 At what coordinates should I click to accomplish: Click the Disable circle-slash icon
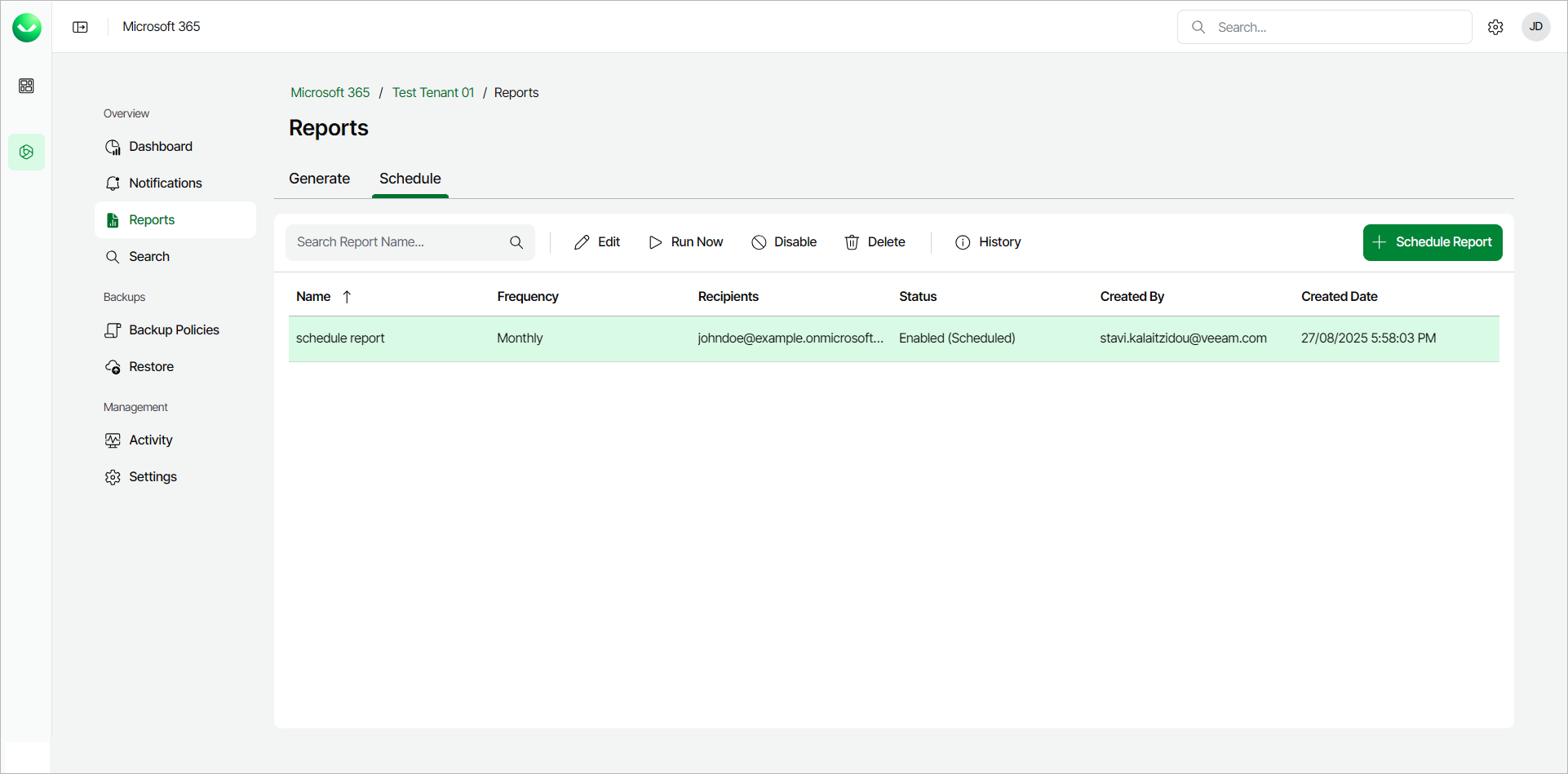759,242
